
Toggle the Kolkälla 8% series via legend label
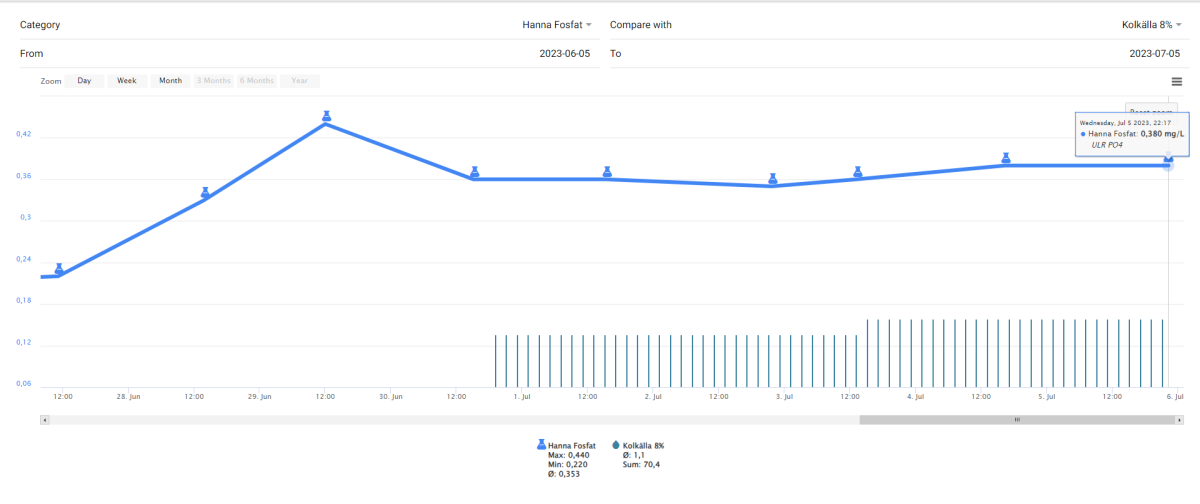click(643, 444)
